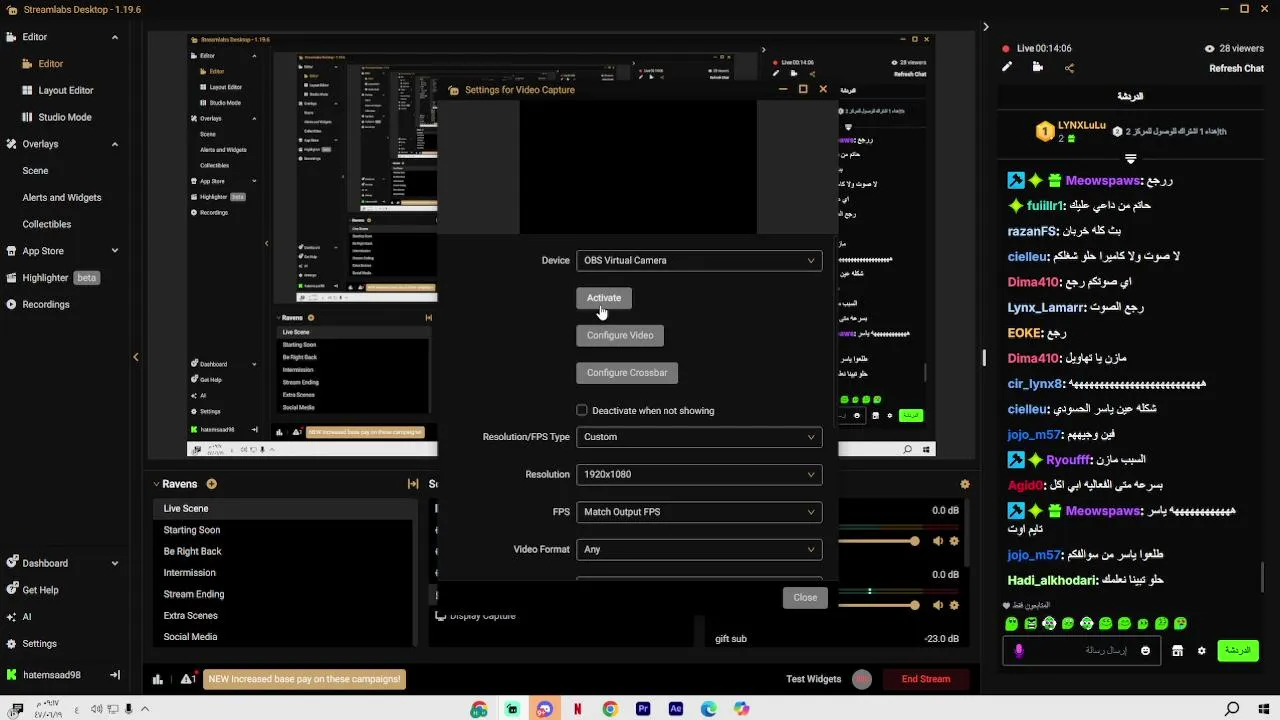Viewport: 1280px width, 720px height.
Task: Open second mixer source settings gear
Action: pos(954,605)
